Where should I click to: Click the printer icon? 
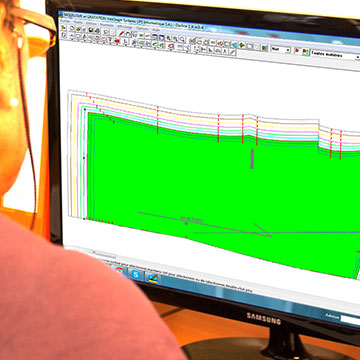click(x=97, y=31)
